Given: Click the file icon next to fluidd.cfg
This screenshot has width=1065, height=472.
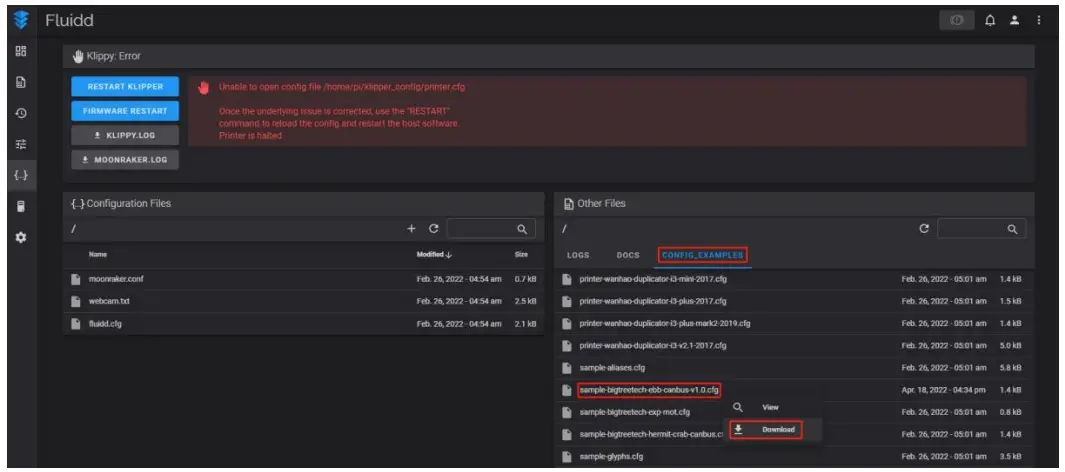Looking at the screenshot, I should [x=76, y=323].
